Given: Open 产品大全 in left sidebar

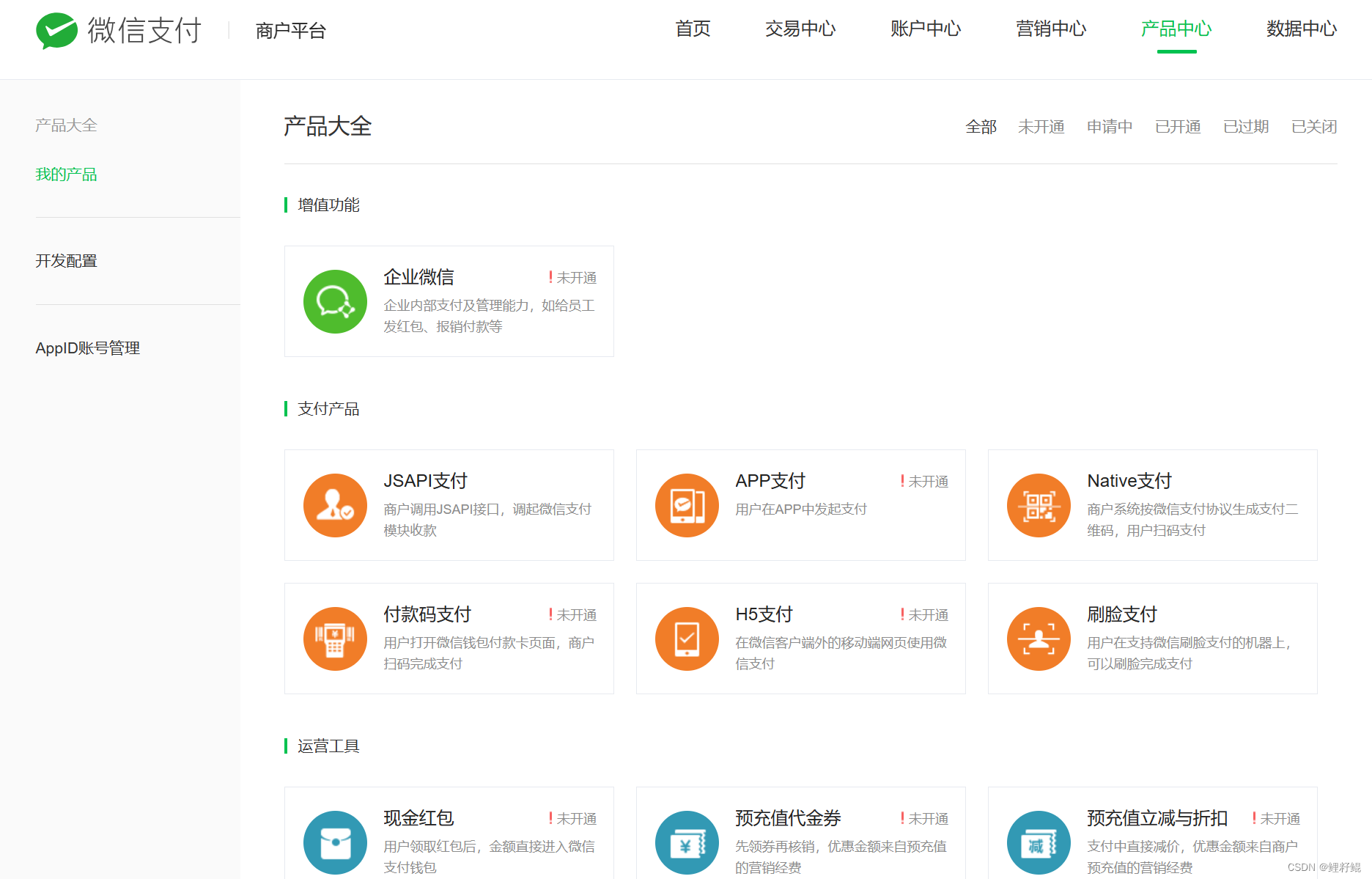Looking at the screenshot, I should [x=66, y=125].
